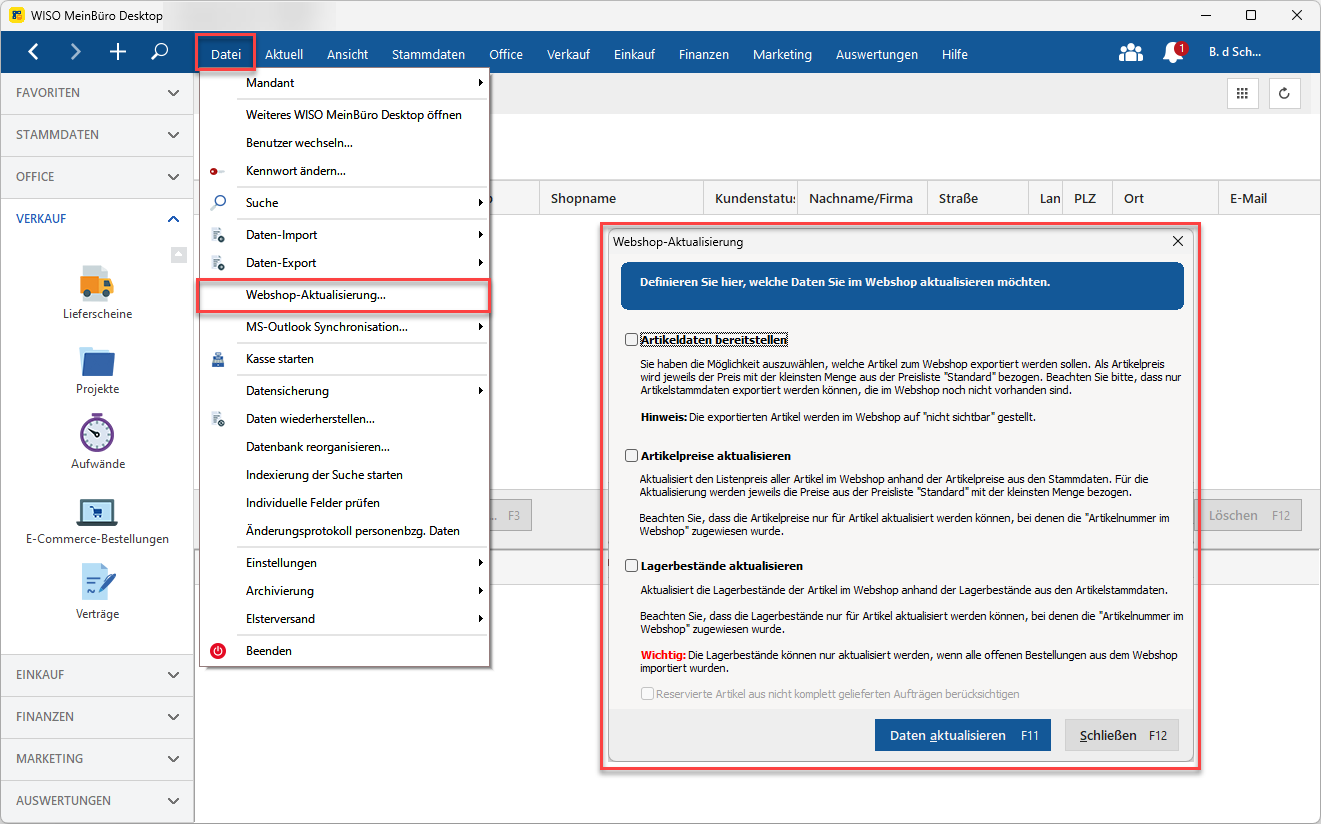Image resolution: width=1321 pixels, height=824 pixels.
Task: Open the Archivierung submenu
Action: (x=344, y=591)
